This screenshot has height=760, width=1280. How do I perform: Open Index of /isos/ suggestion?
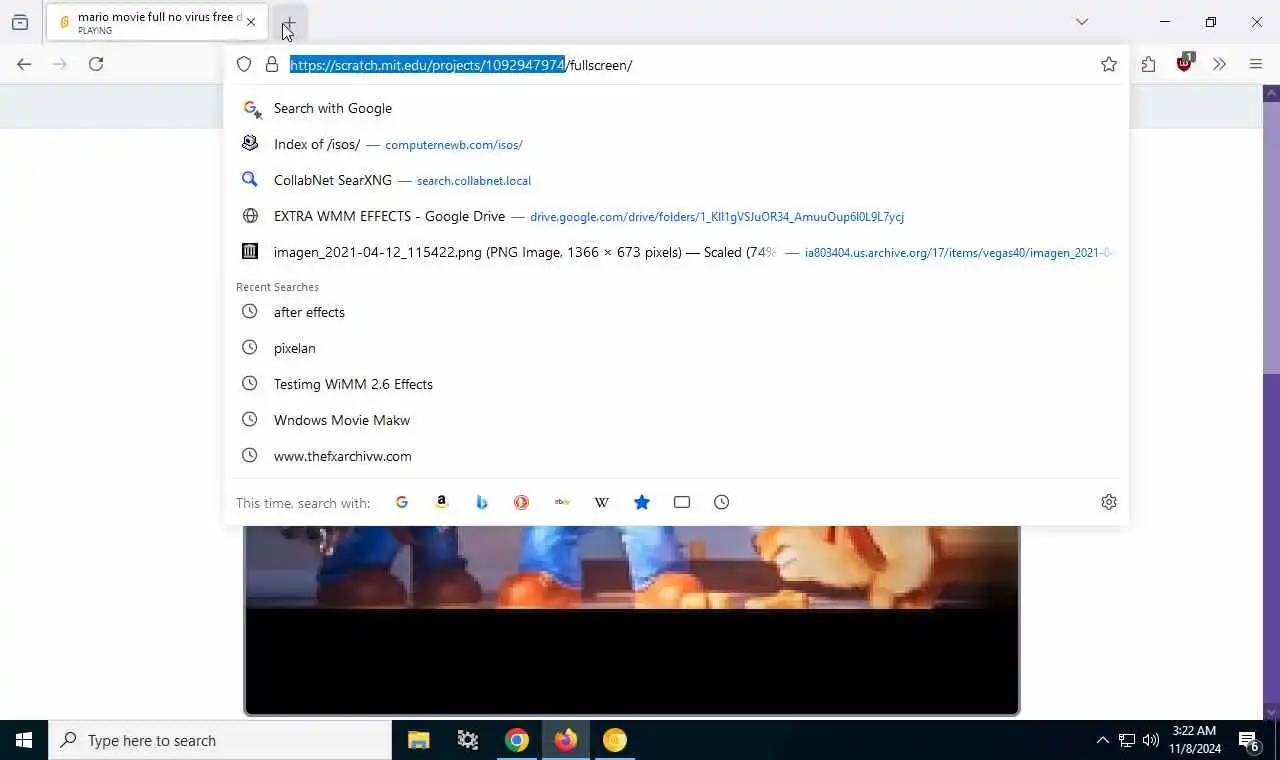[676, 144]
